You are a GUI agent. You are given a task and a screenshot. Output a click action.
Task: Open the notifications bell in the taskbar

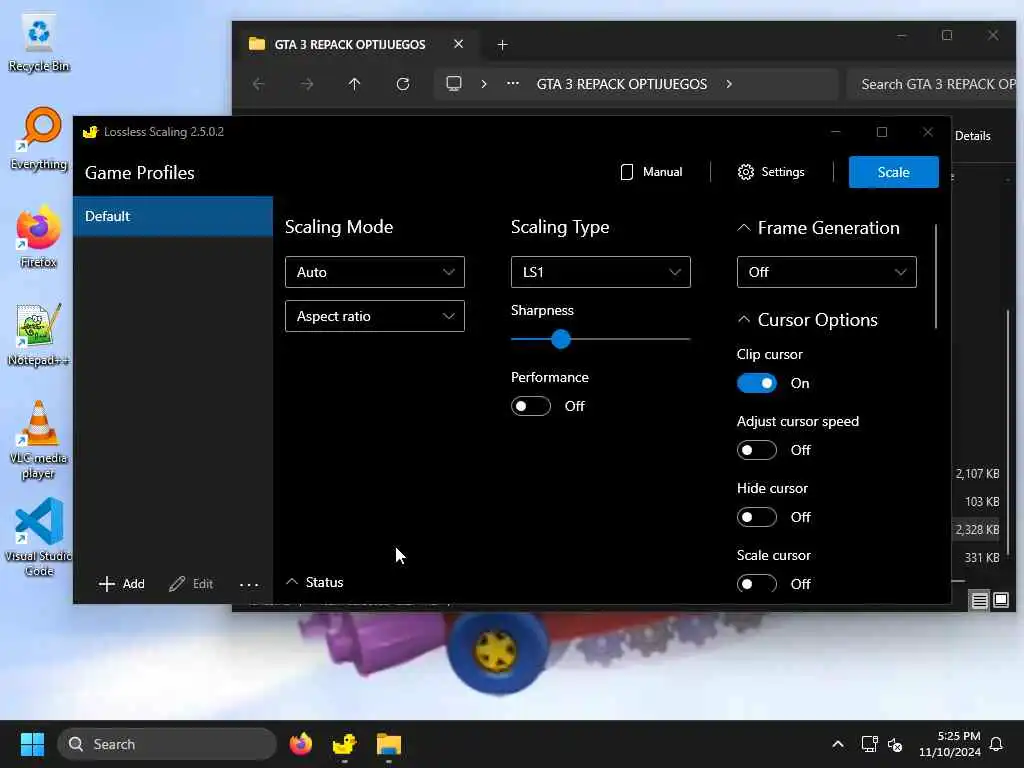click(x=997, y=744)
